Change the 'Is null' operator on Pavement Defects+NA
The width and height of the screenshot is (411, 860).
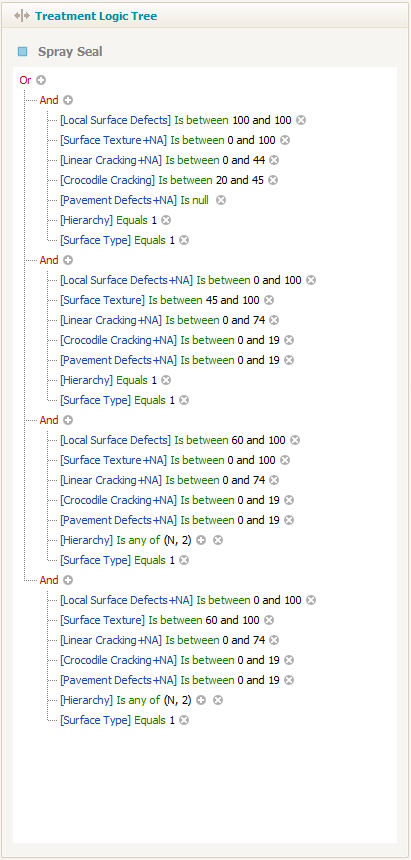[x=194, y=200]
